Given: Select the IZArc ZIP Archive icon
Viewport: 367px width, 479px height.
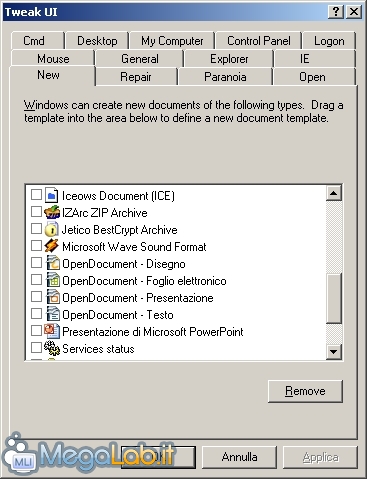Looking at the screenshot, I should [x=52, y=212].
